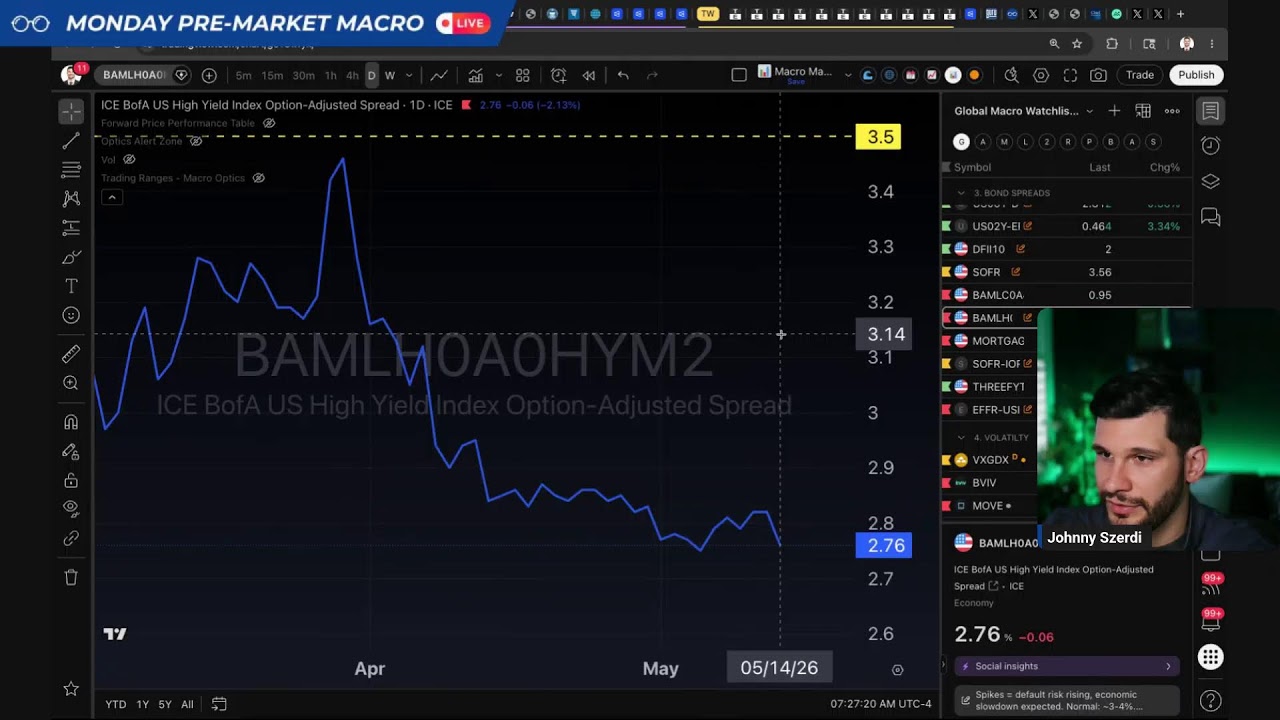Open quick search icon in top toolbar
This screenshot has width=1280, height=720.
point(1012,75)
